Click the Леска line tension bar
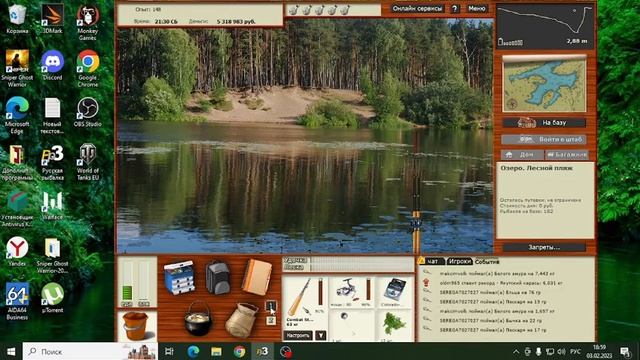The height and width of the screenshot is (360, 640). click(362, 267)
